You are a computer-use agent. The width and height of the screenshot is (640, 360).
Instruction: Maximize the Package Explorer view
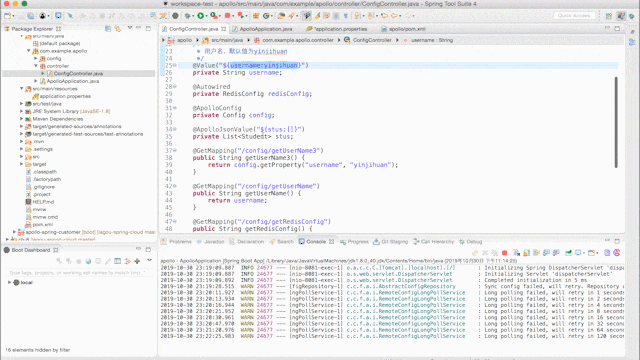pyautogui.click(x=148, y=29)
